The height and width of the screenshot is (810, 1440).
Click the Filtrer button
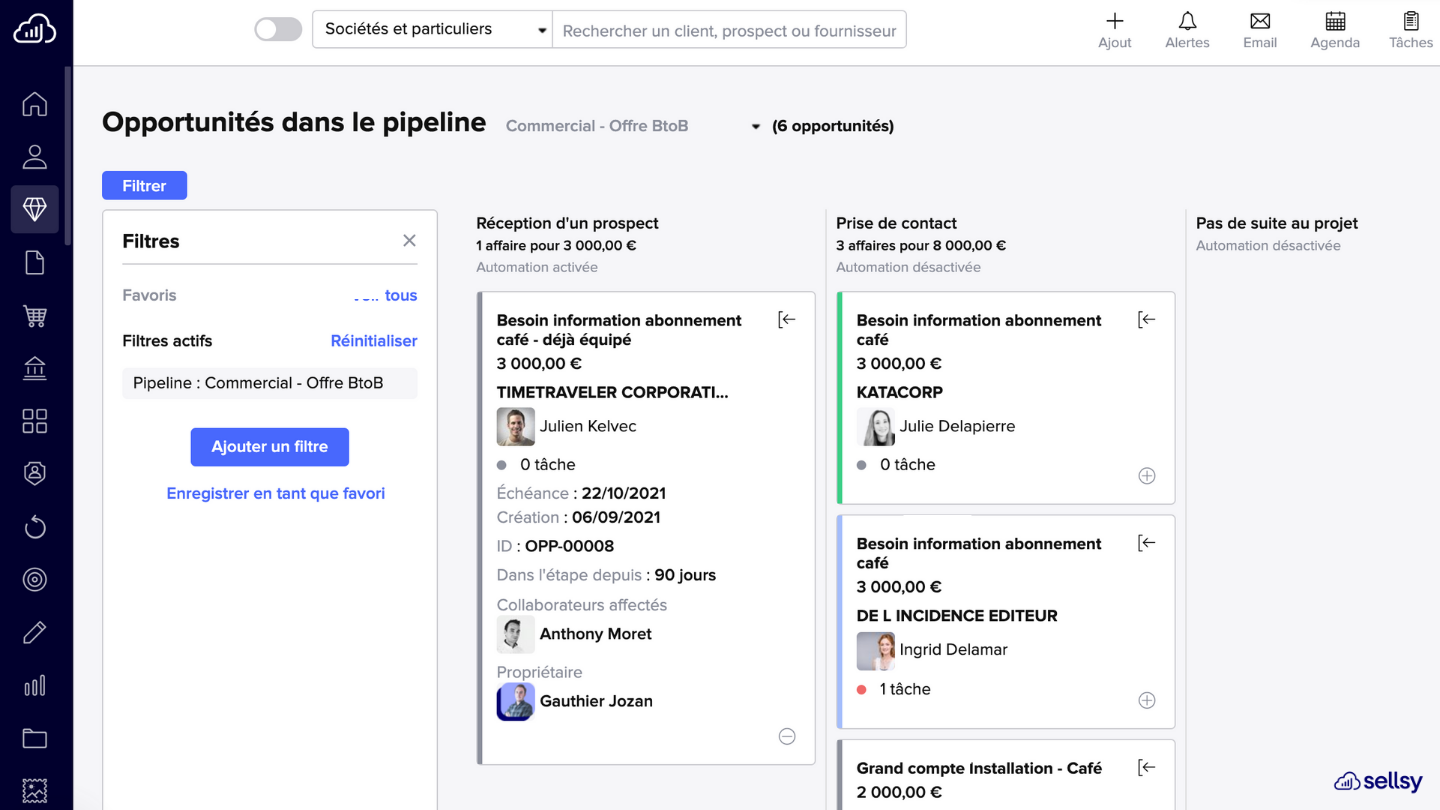[x=144, y=186]
